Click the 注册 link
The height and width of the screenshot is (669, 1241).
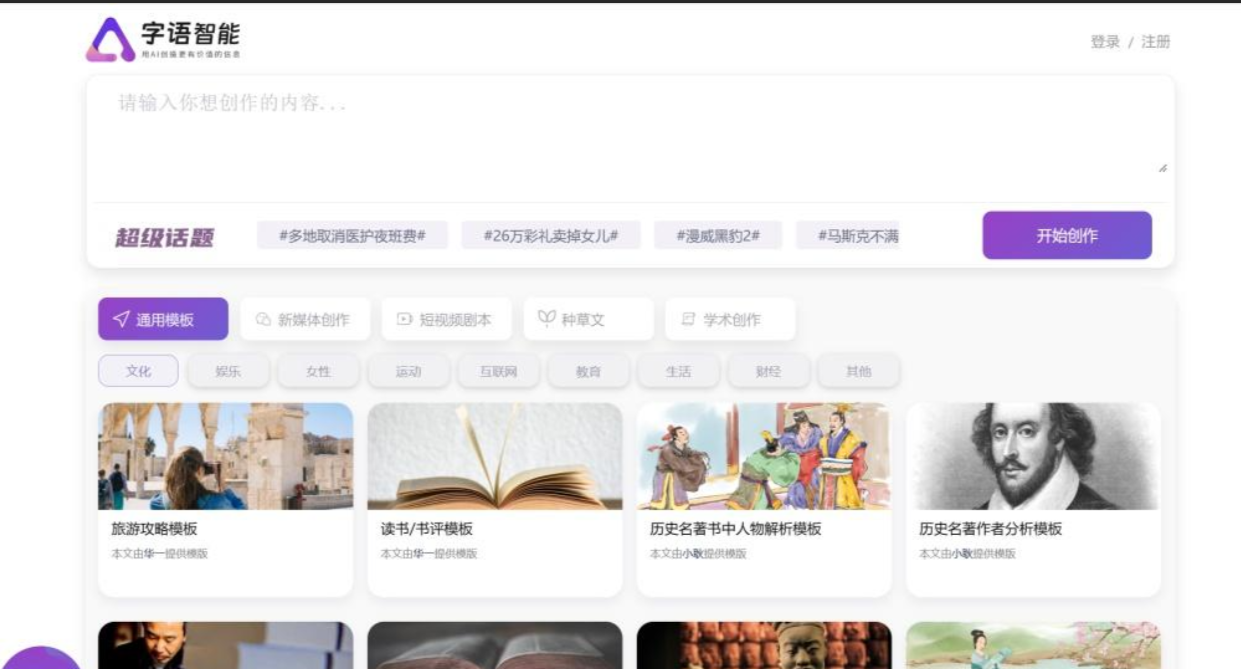click(x=1155, y=42)
